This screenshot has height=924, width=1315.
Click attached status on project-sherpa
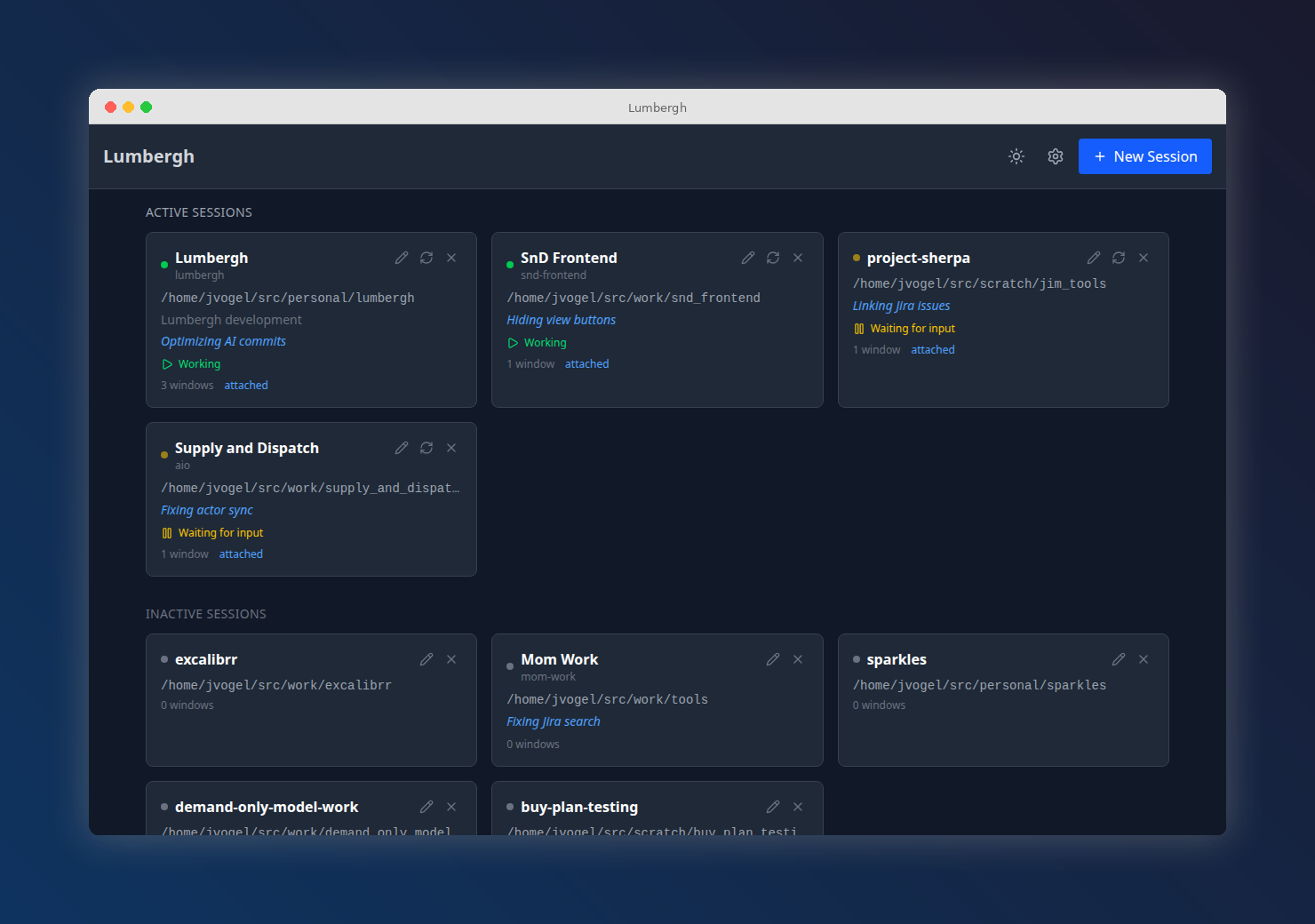[932, 349]
